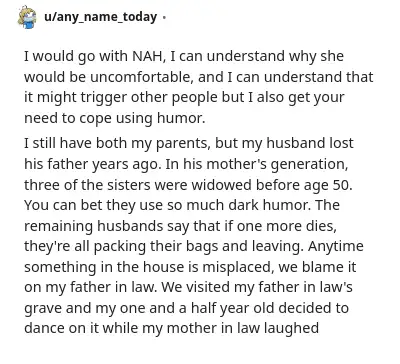Click the commenter's Snoo avatar icon
The width and height of the screenshot is (400, 364).
click(27, 17)
